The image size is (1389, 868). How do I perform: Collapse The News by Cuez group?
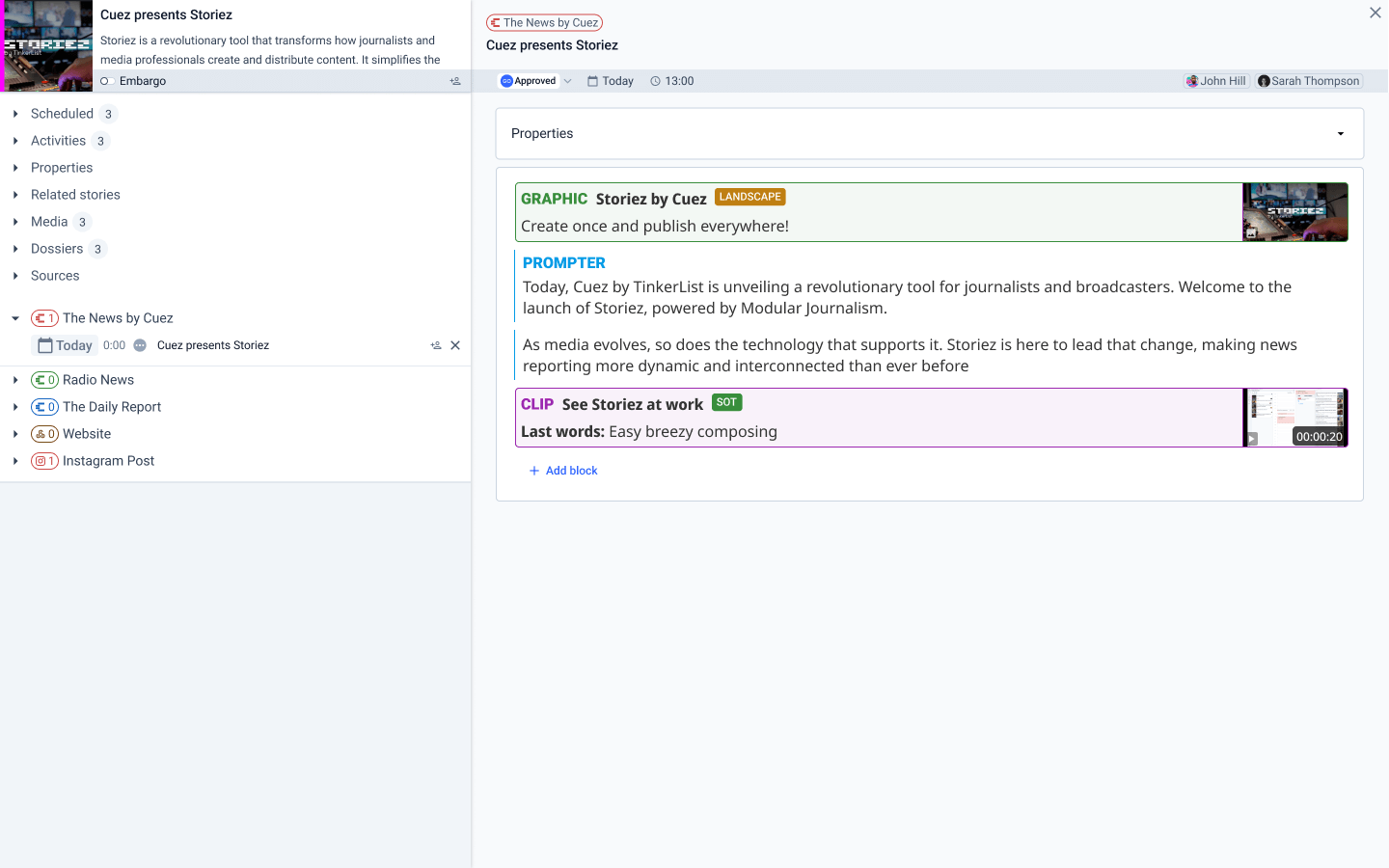[x=15, y=318]
